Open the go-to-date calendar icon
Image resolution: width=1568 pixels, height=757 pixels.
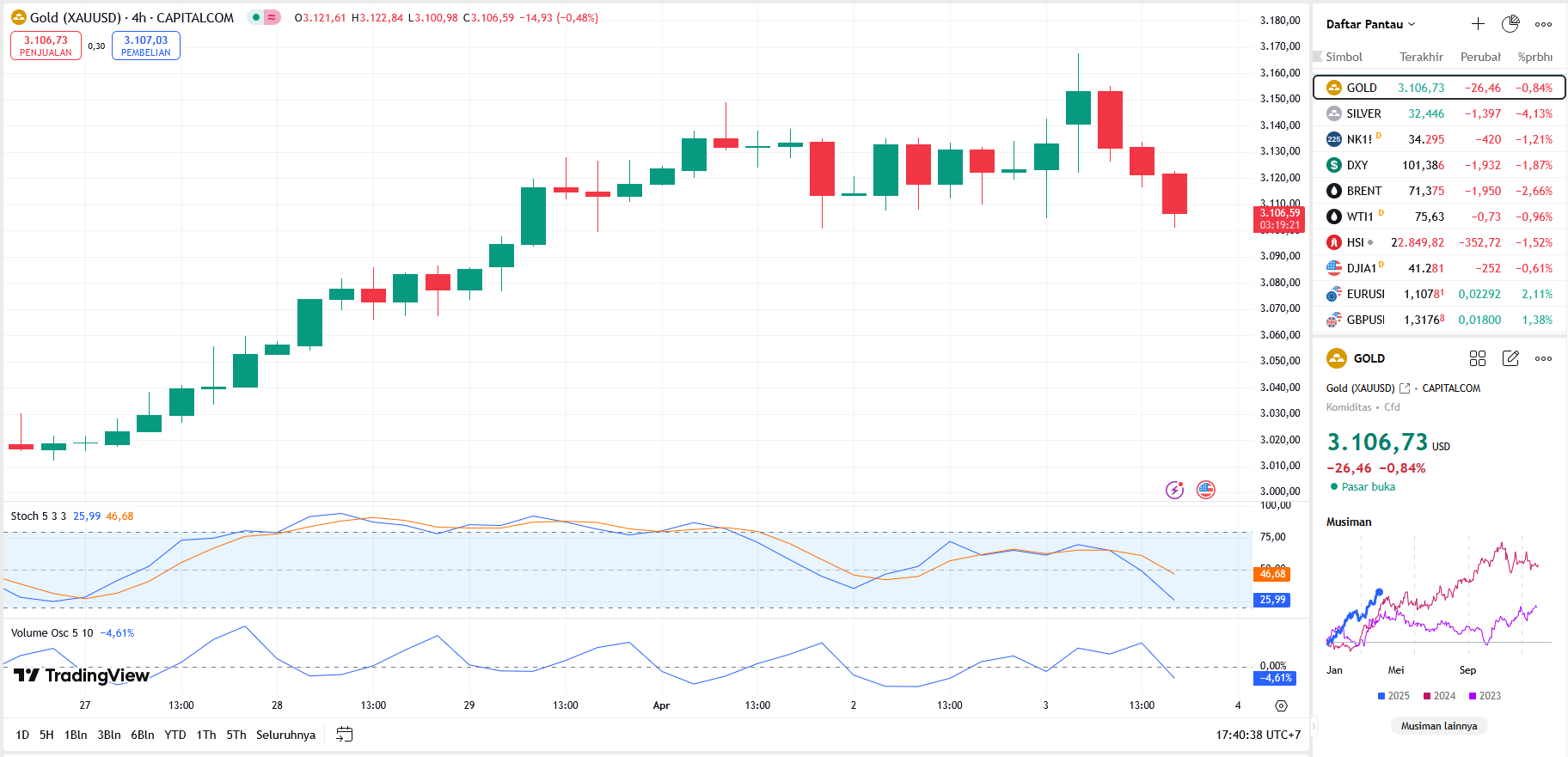click(345, 735)
